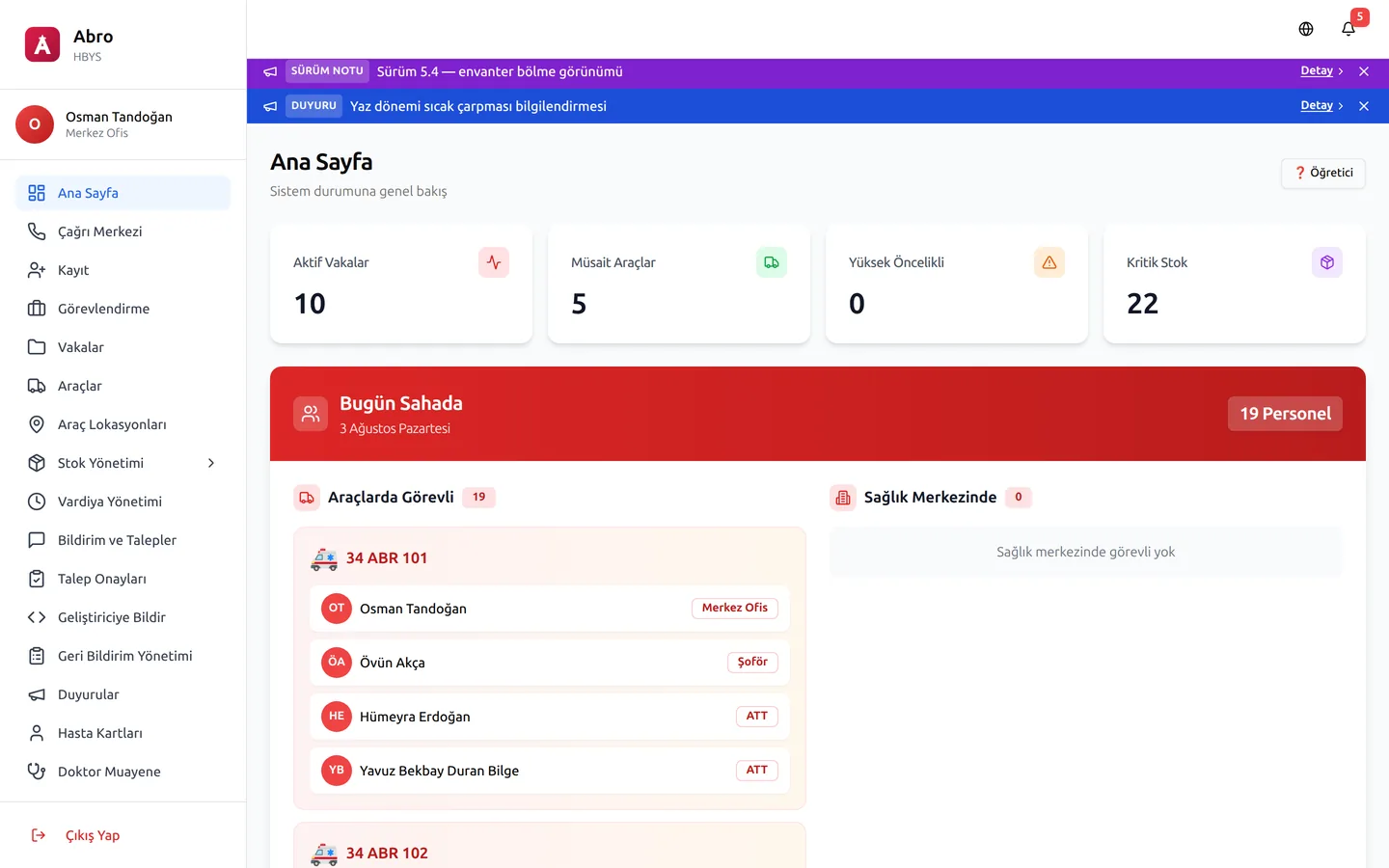Click Hümeyra Erdoğan's ATT tag
The width and height of the screenshot is (1389, 868).
pyautogui.click(x=757, y=716)
